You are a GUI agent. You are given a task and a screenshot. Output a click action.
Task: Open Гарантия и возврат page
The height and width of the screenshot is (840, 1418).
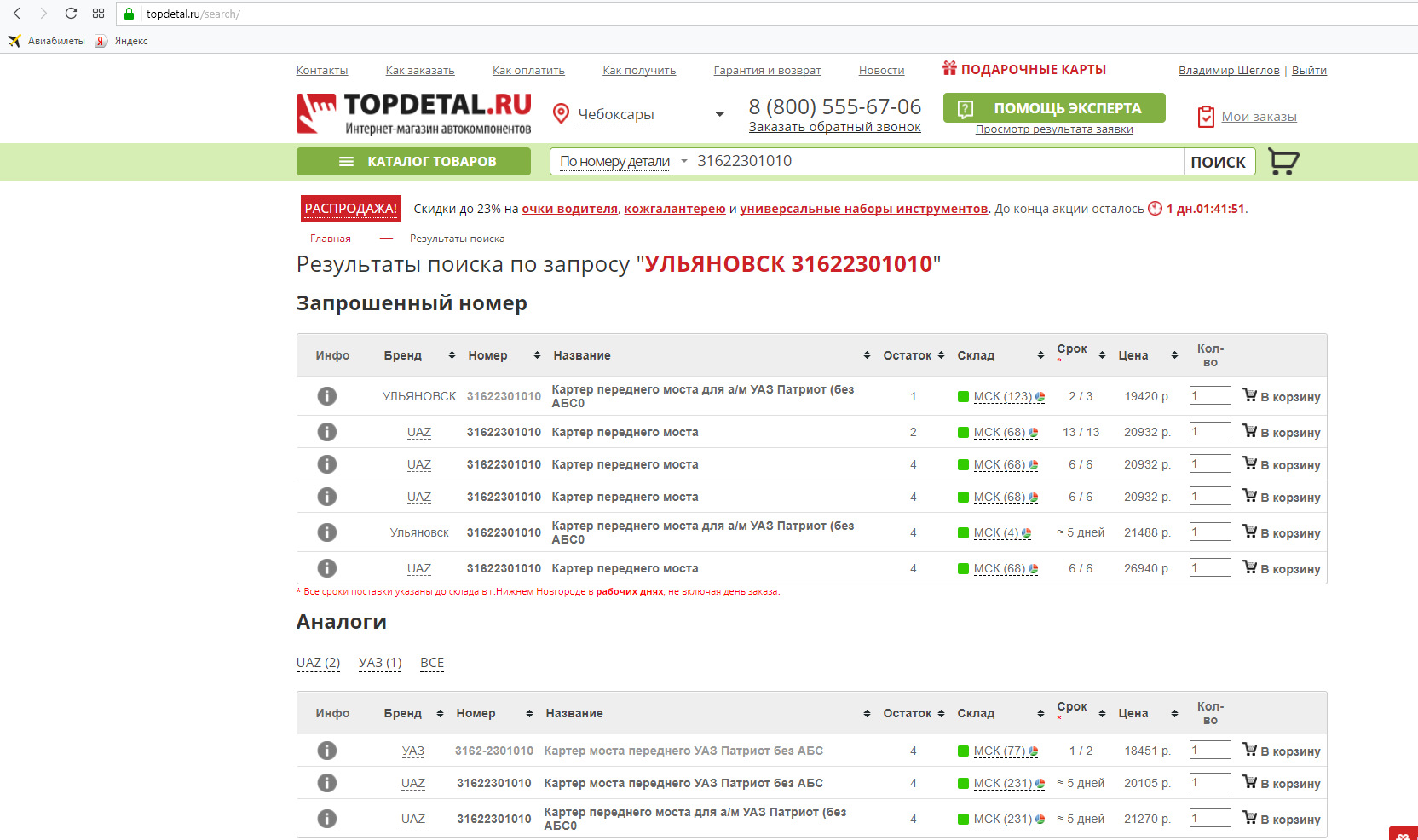click(767, 71)
